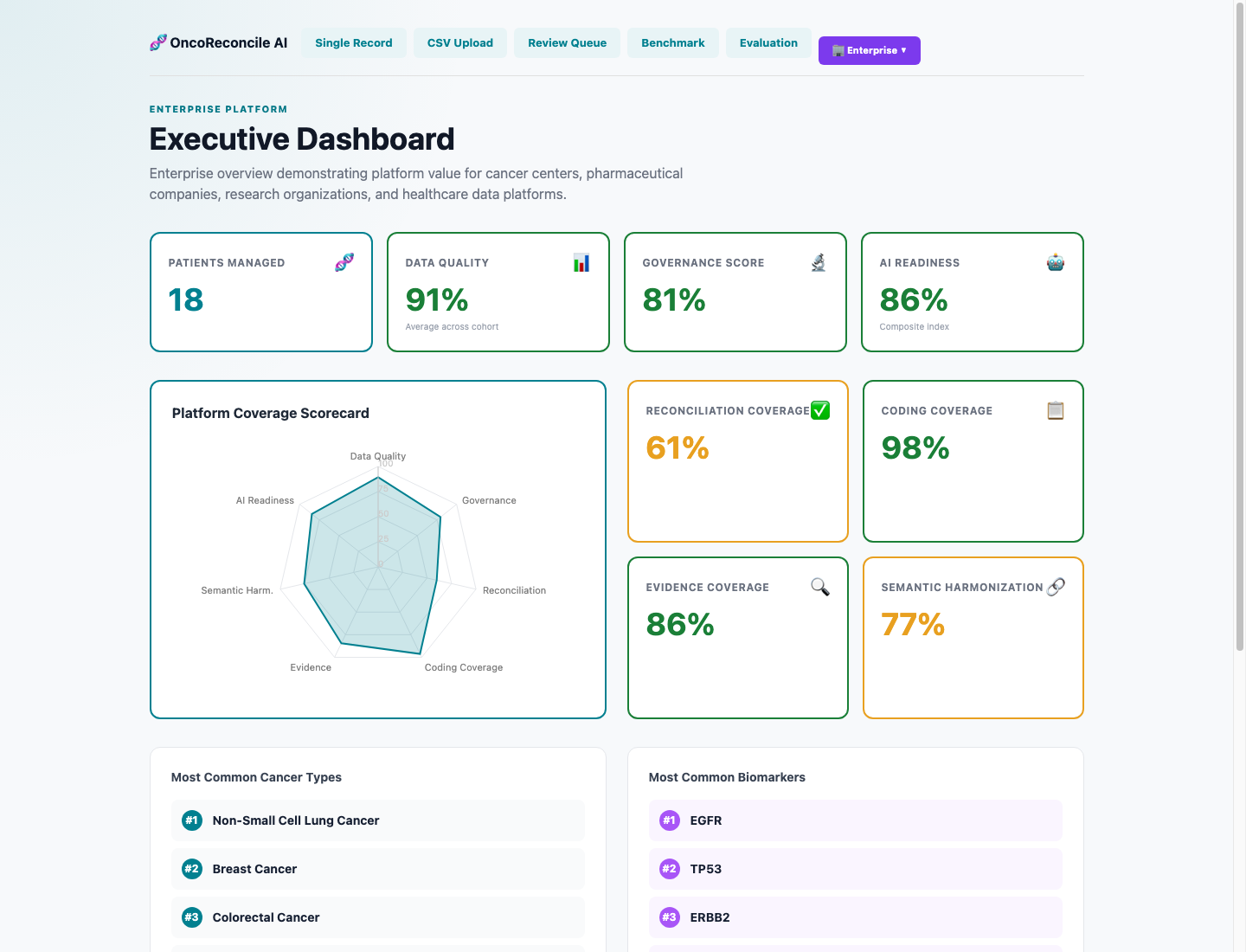
Task: Click the magnifying glass icon on Evidence Coverage
Action: click(x=820, y=587)
